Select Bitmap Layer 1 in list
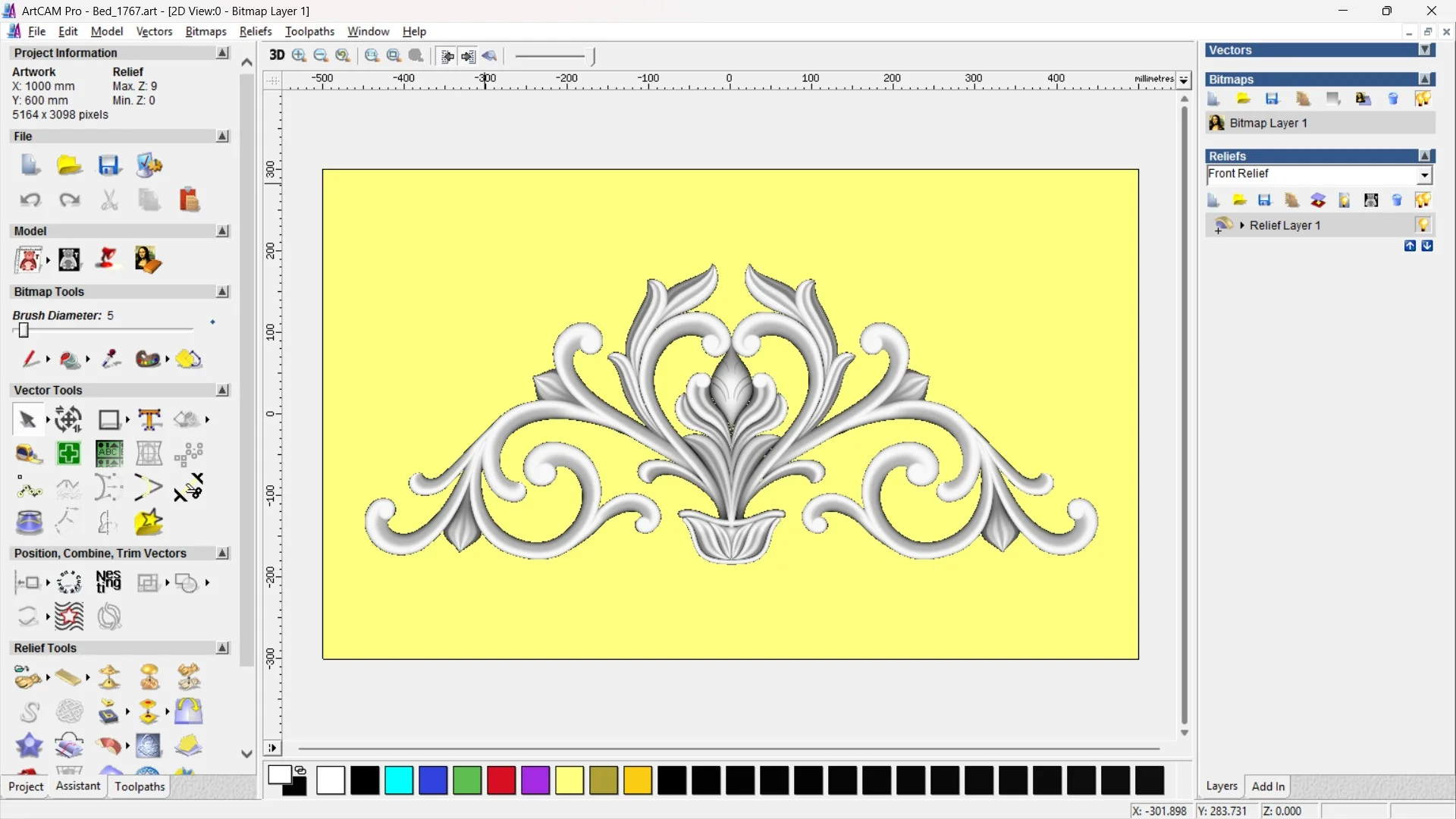The image size is (1456, 819). pos(1268,123)
